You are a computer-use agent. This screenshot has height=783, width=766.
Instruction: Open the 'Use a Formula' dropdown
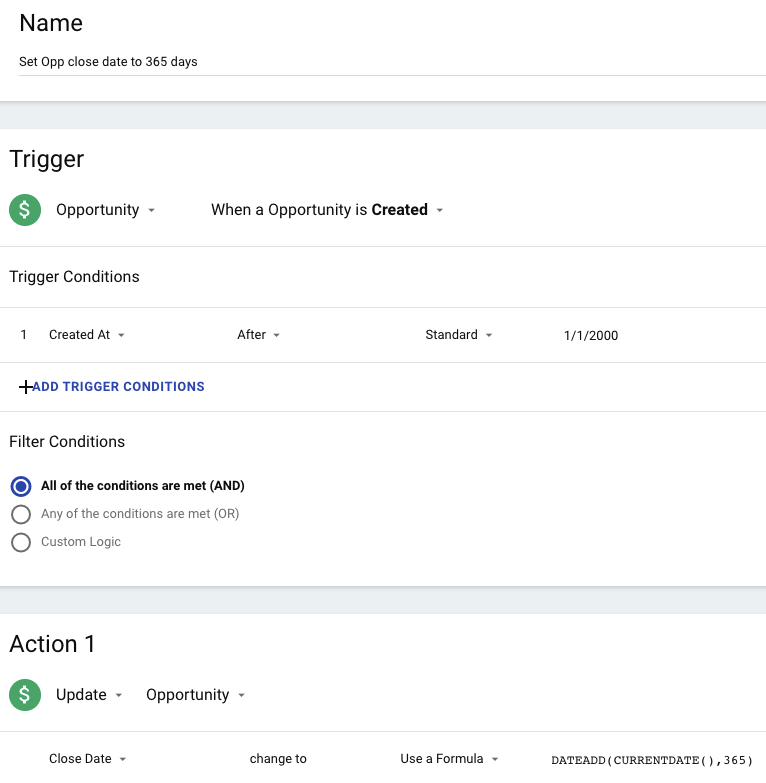pyautogui.click(x=449, y=759)
